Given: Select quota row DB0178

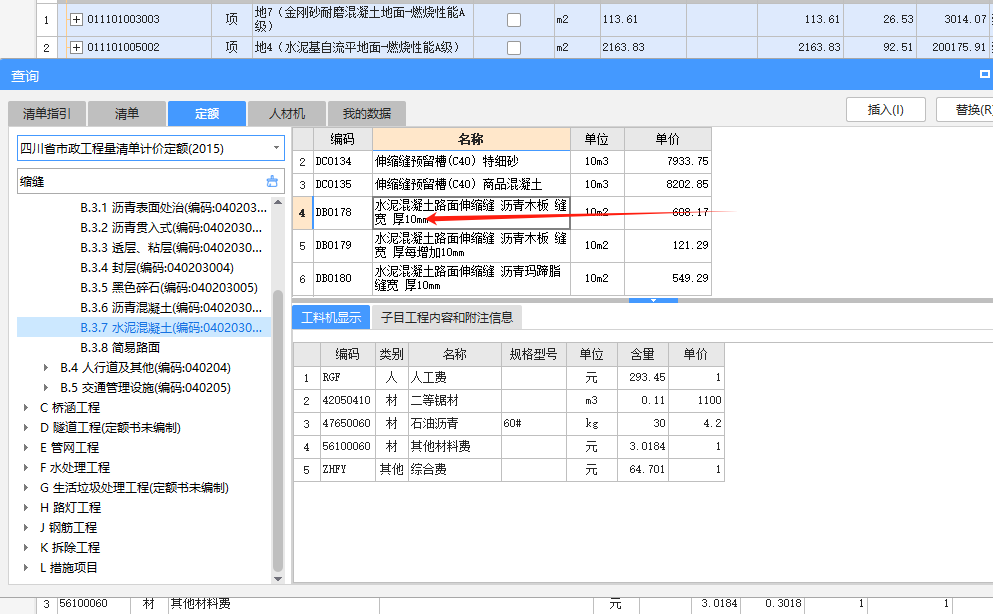Looking at the screenshot, I should (502, 213).
